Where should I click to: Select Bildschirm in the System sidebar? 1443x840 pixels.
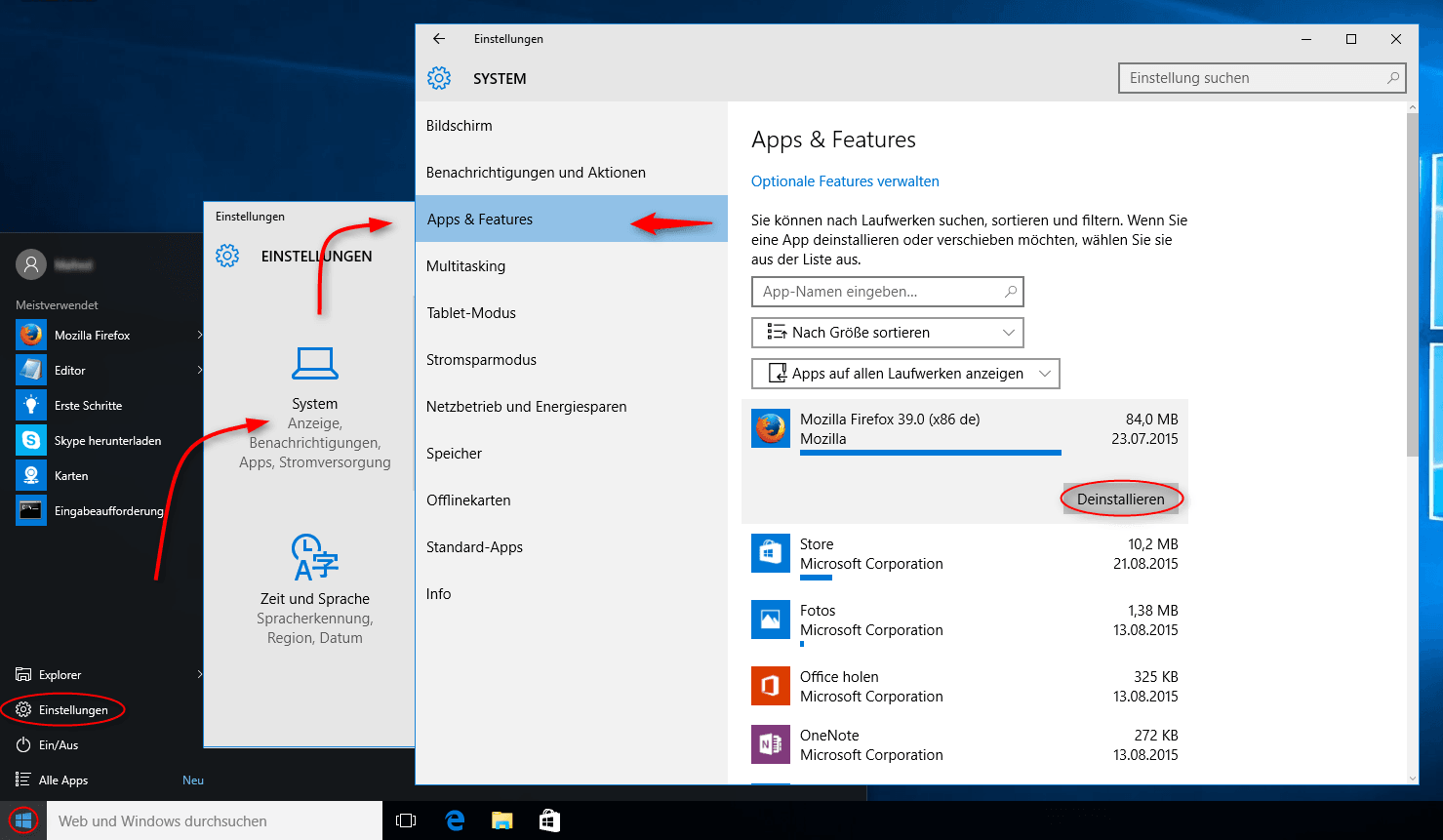click(572, 126)
